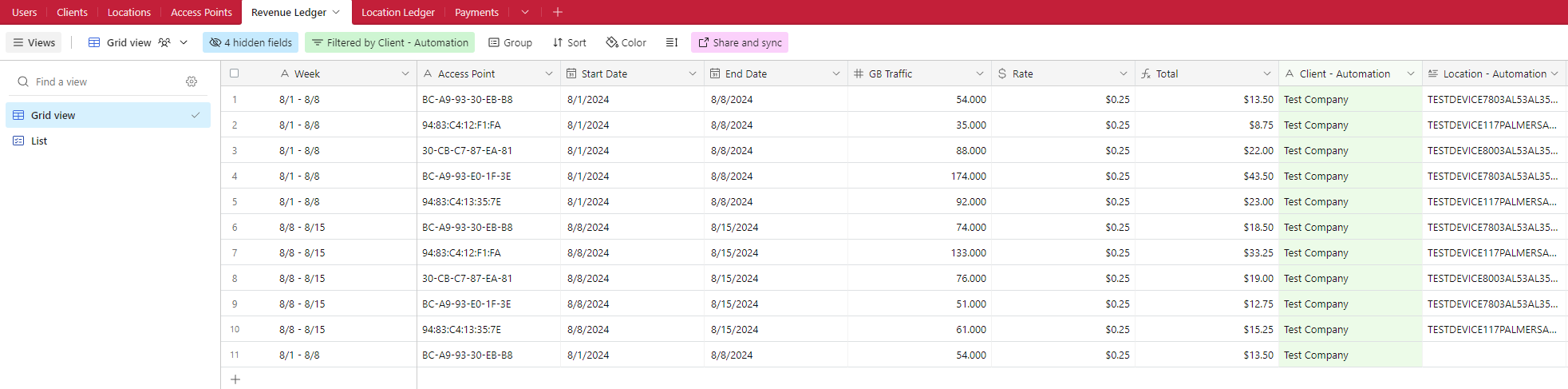Select Grid view in the sidebar
Image resolution: width=1568 pixels, height=389 pixels.
coord(109,115)
